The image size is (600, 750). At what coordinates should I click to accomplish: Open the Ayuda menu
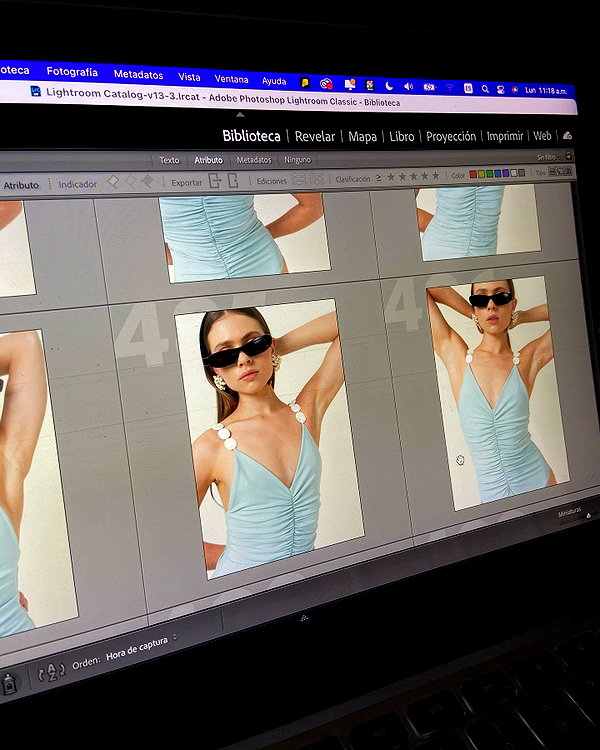(274, 81)
